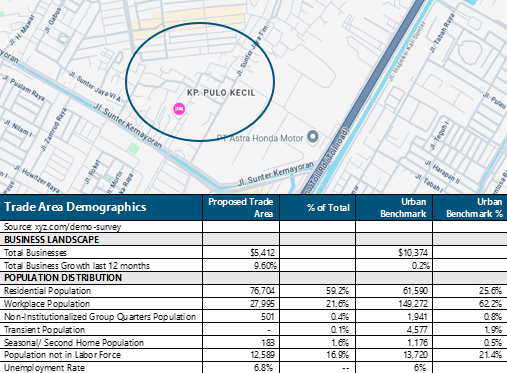Select the 6% benchmark unemployment value

click(420, 368)
